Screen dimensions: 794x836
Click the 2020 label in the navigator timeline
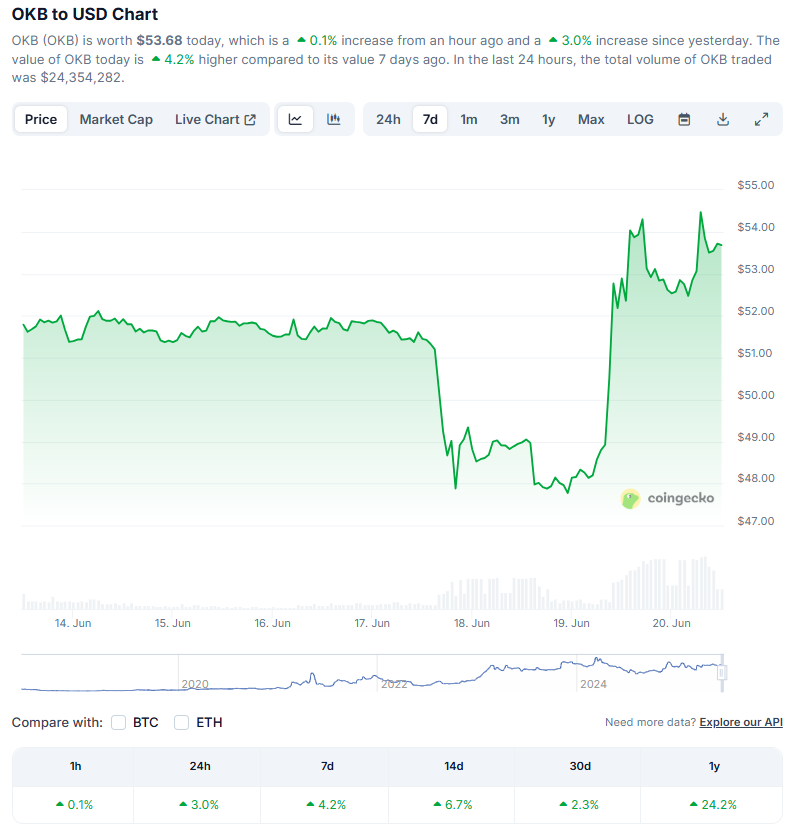click(x=195, y=684)
